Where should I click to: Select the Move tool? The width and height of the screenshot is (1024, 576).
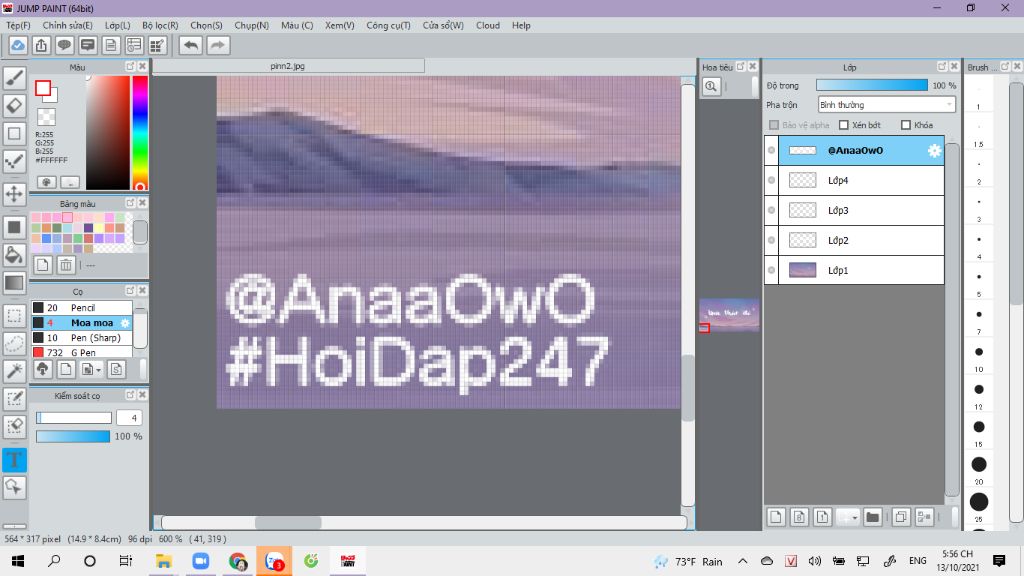coord(14,194)
